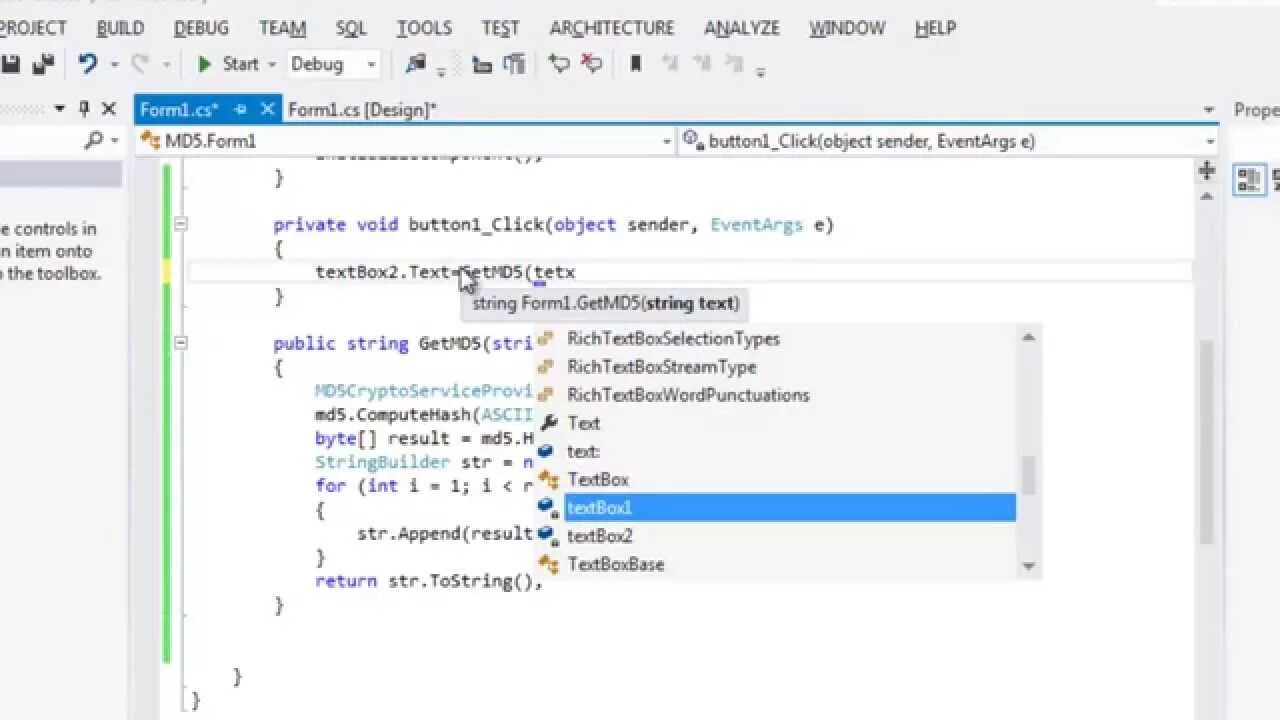The image size is (1280, 720).
Task: Click the Save All toolbar icon
Action: coord(43,64)
